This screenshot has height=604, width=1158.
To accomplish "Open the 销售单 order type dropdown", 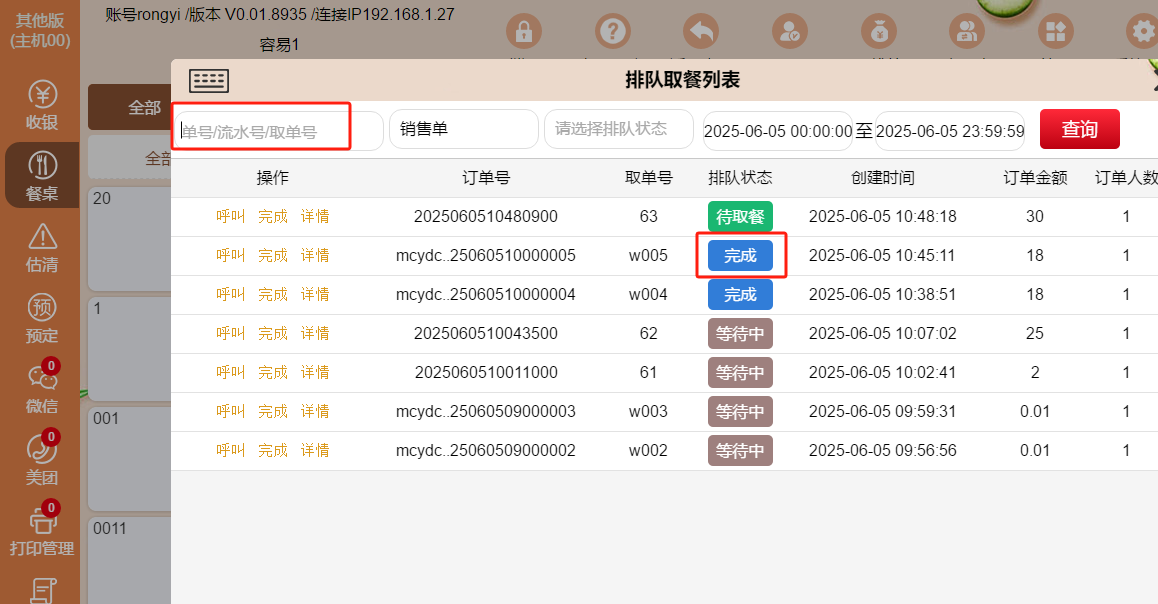I will (464, 129).
